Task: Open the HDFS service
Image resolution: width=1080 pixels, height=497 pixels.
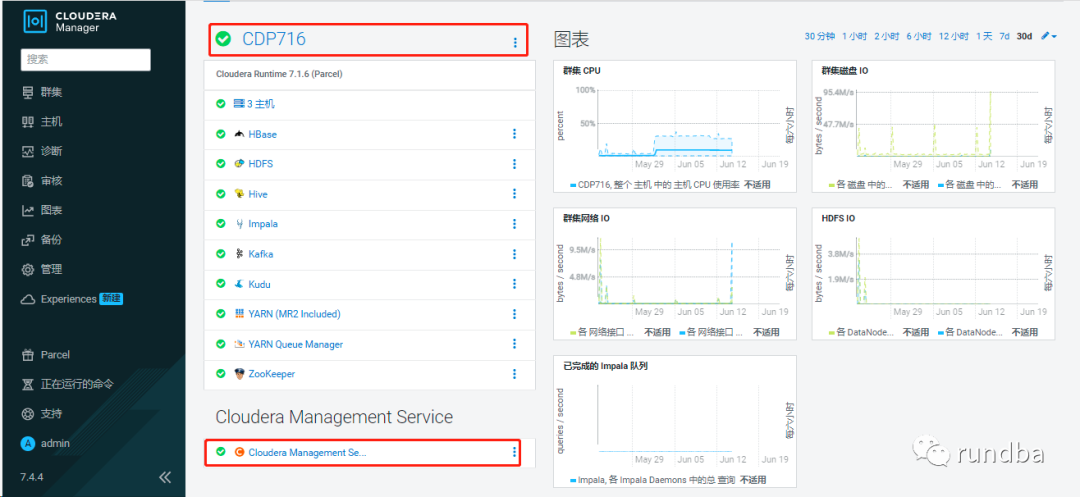Action: click(260, 164)
